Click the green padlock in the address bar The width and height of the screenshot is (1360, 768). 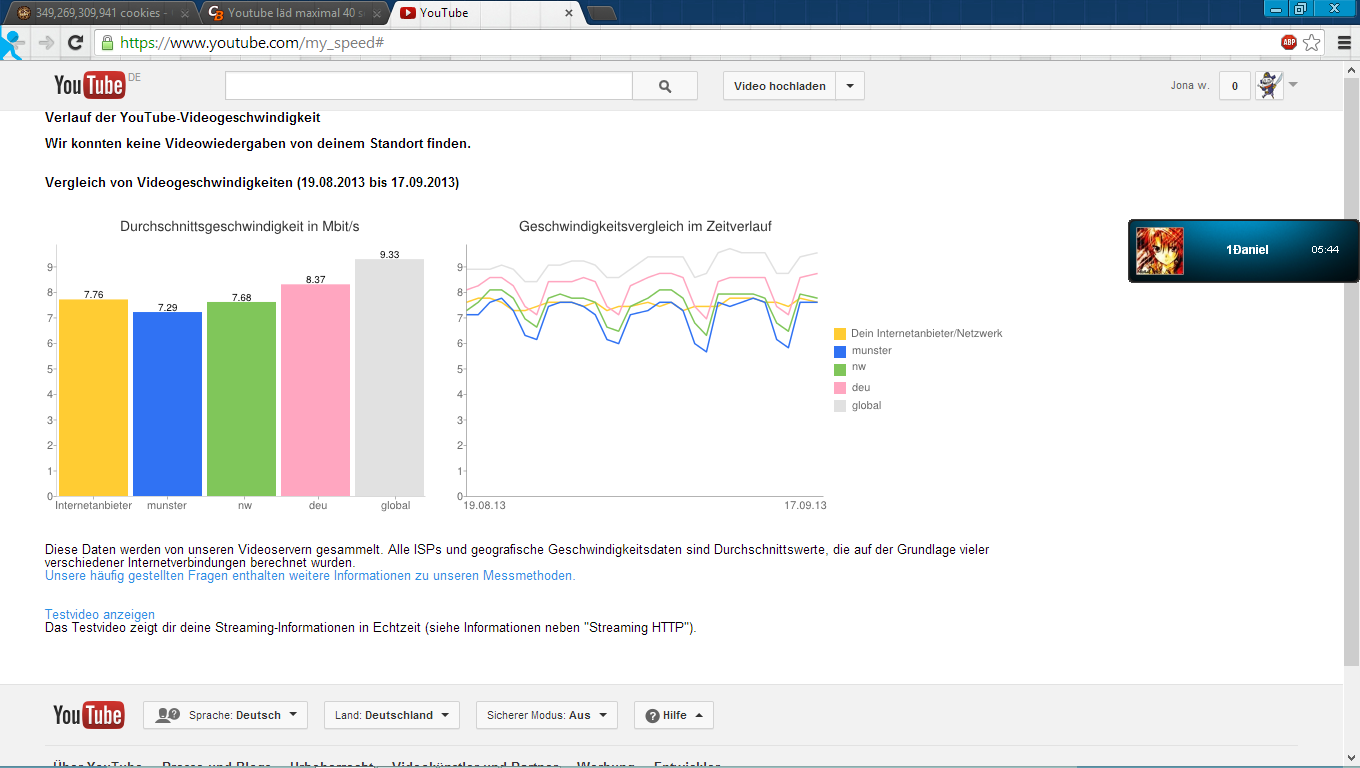click(107, 43)
